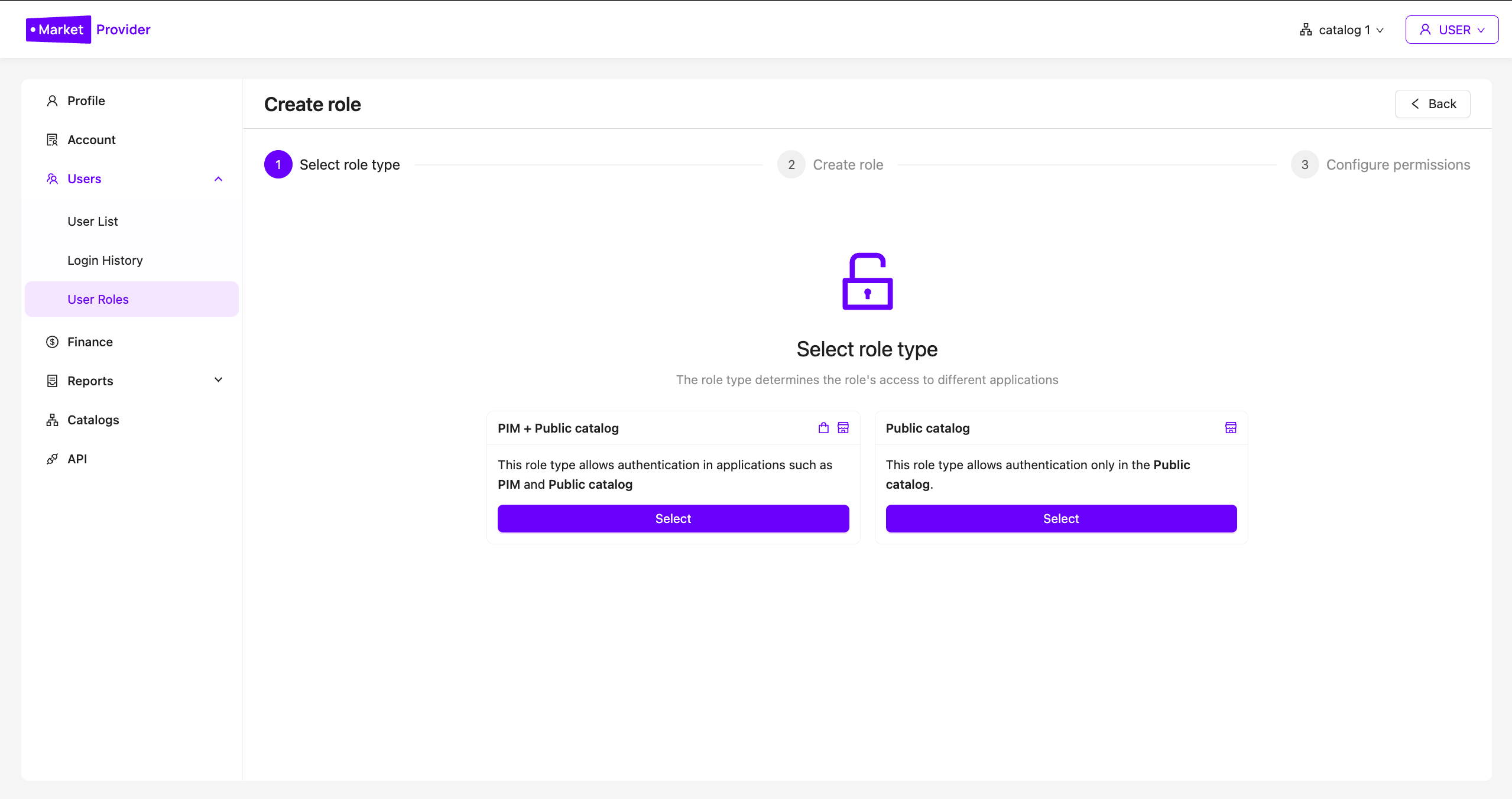
Task: Open the User Roles menu item
Action: pyautogui.click(x=98, y=300)
